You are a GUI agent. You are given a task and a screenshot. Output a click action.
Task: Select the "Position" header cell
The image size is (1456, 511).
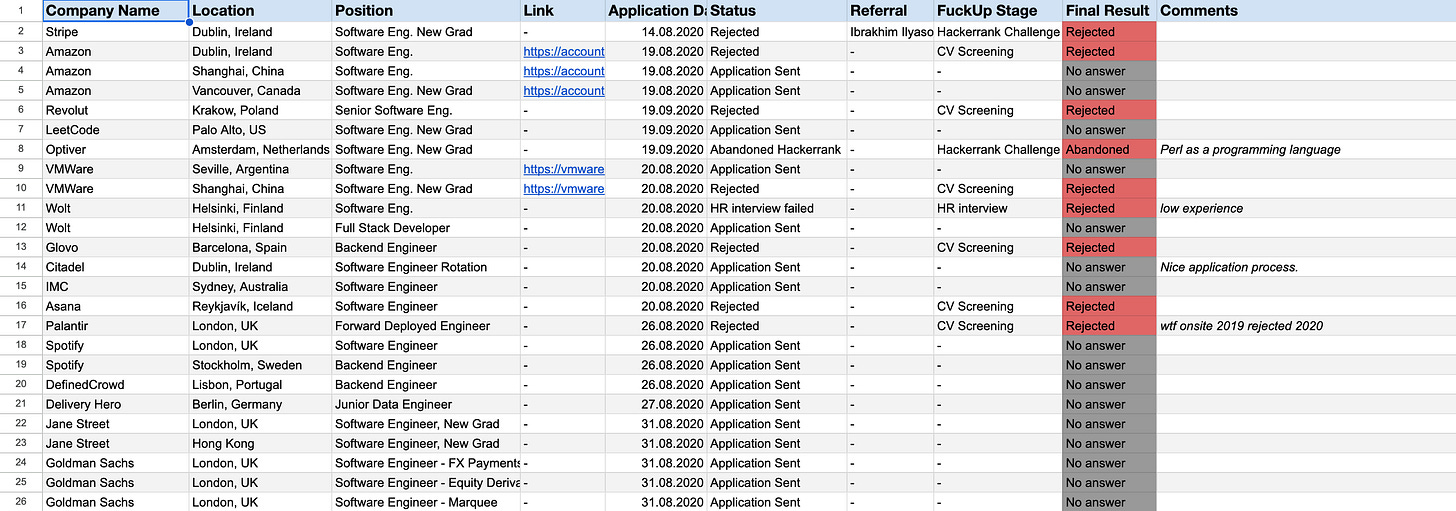(x=426, y=11)
